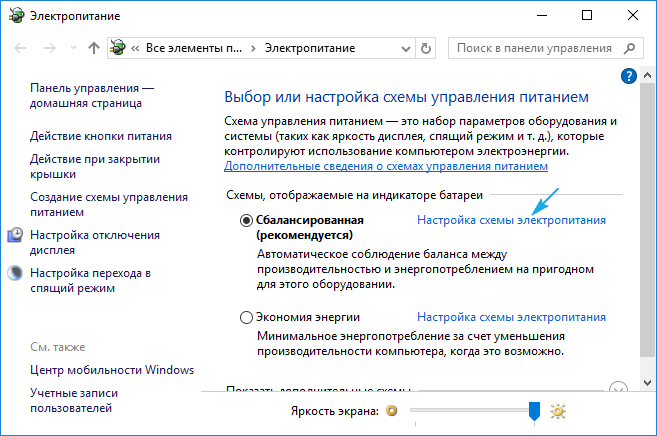The image size is (657, 436).
Task: Click the low brightness sun icon
Action: tap(392, 411)
